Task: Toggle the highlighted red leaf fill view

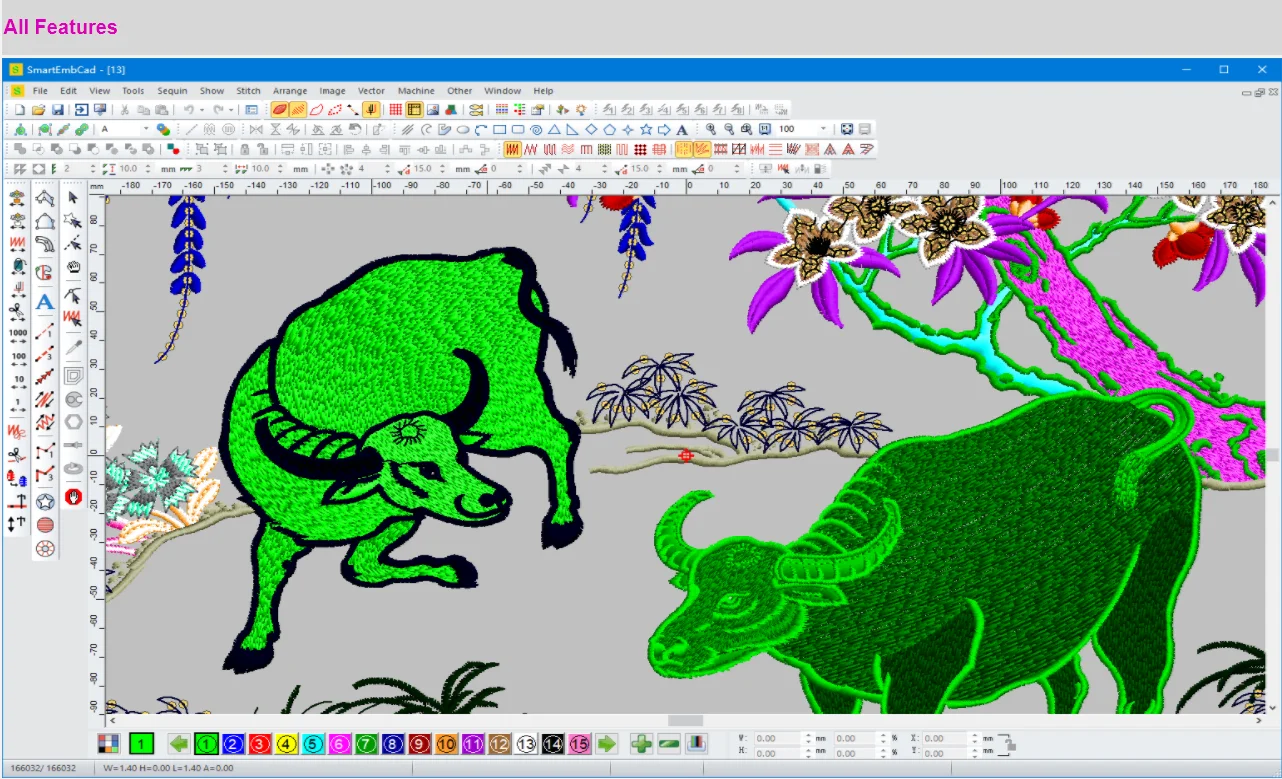Action: tap(279, 109)
